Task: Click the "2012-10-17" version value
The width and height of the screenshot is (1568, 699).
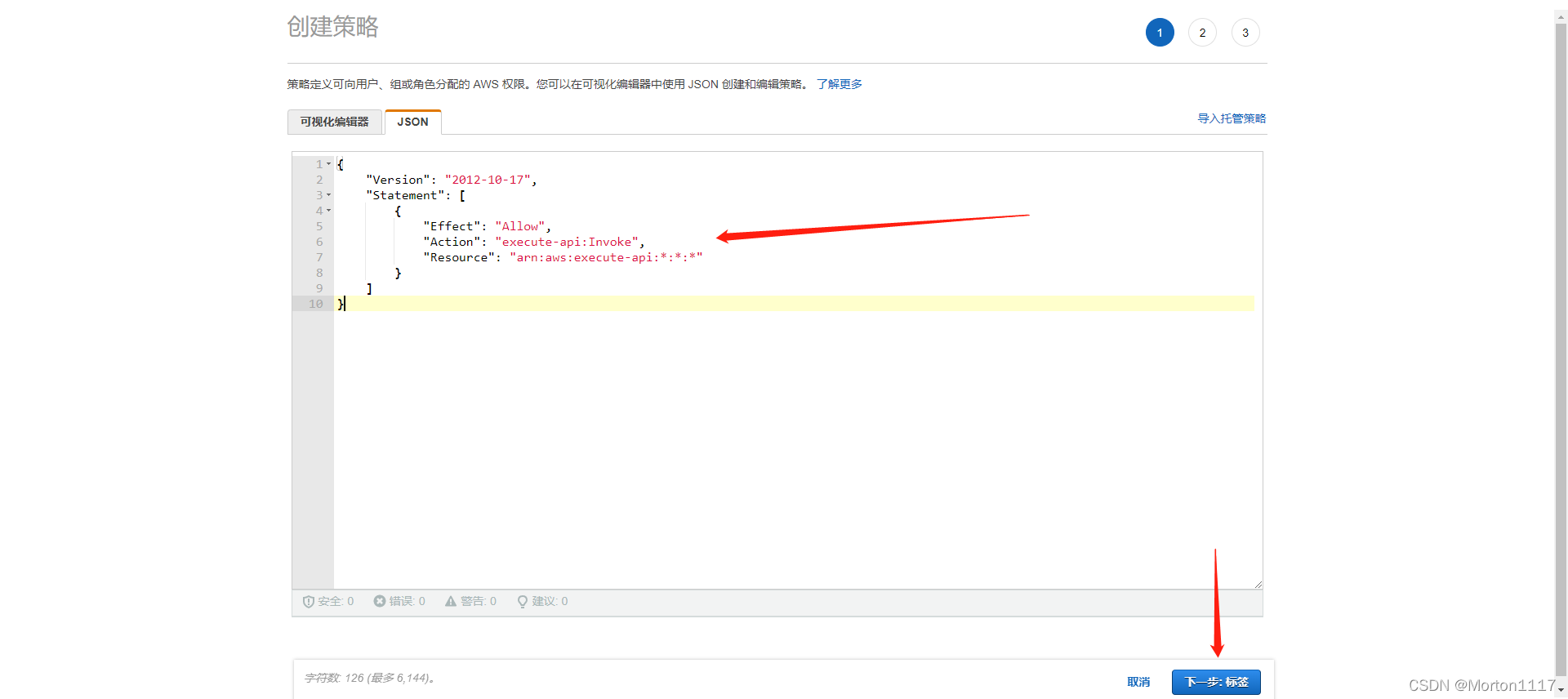Action: tap(488, 180)
